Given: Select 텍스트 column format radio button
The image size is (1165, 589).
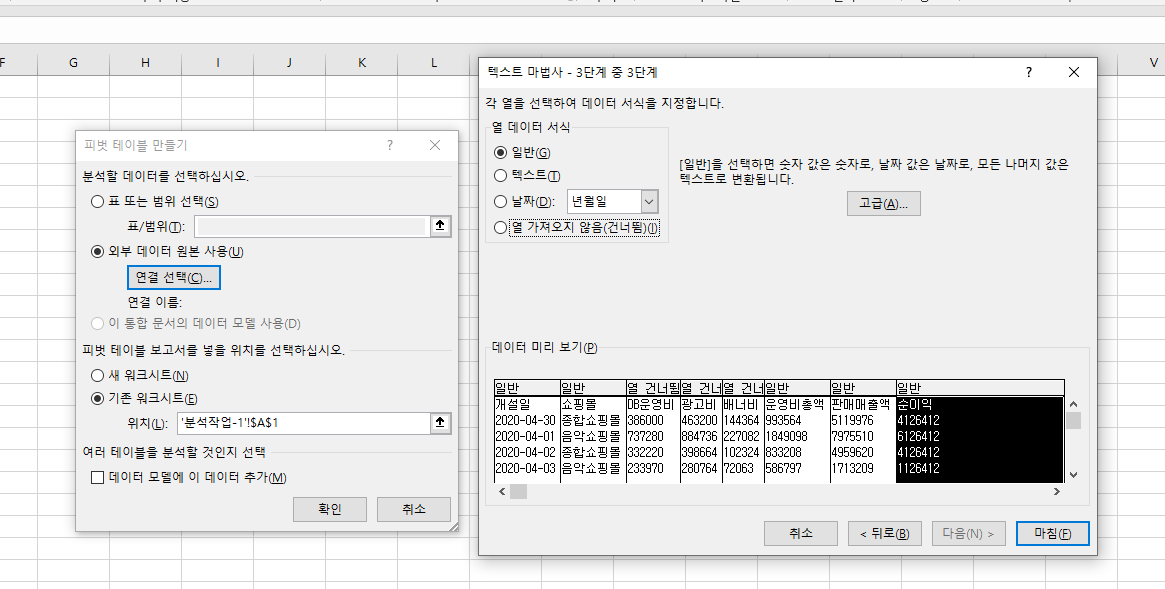Looking at the screenshot, I should pos(501,176).
